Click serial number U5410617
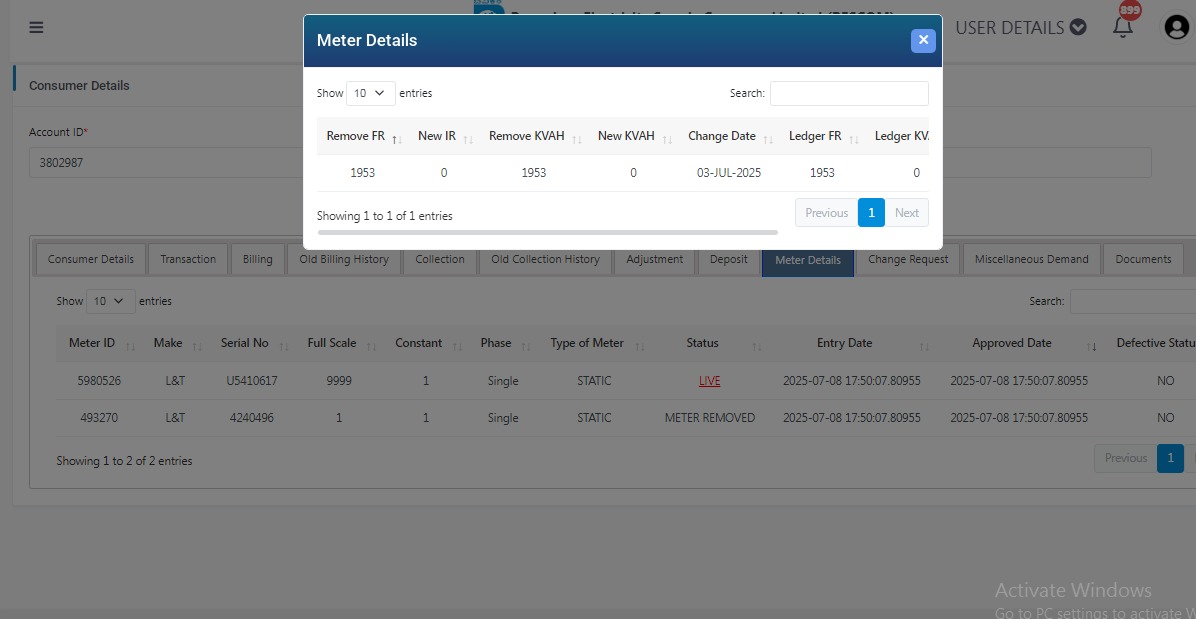Screen dimensions: 1196x619 pos(252,381)
